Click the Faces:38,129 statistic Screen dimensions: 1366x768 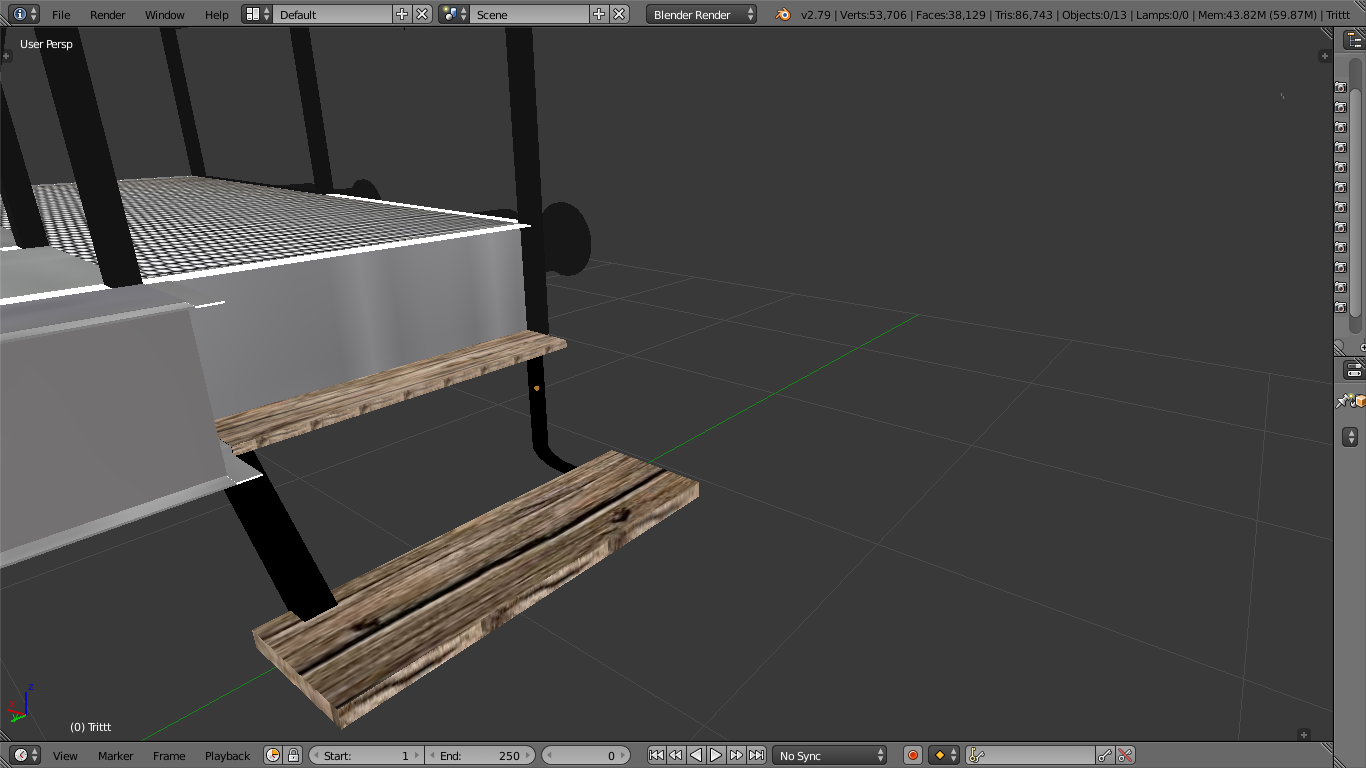(949, 15)
